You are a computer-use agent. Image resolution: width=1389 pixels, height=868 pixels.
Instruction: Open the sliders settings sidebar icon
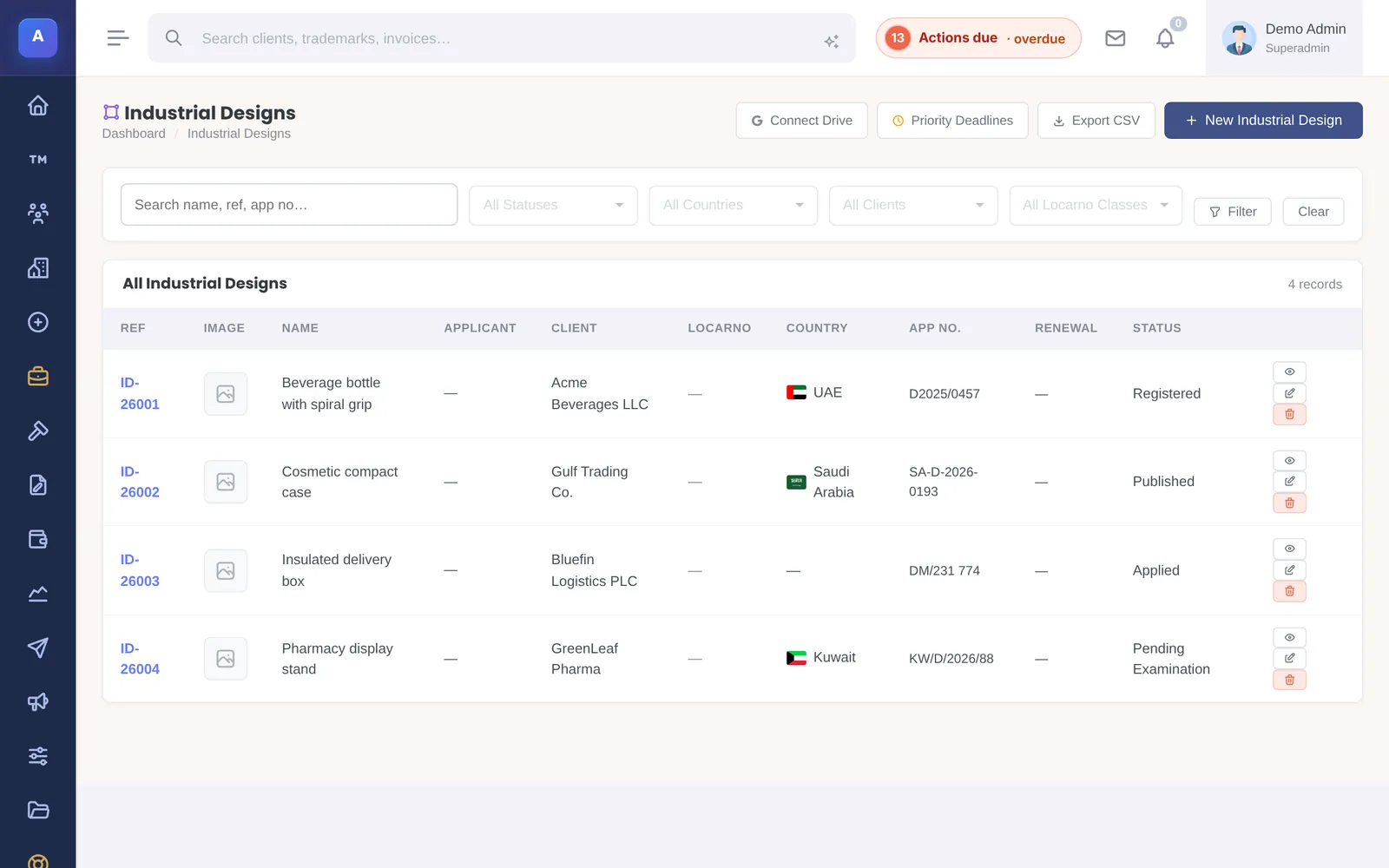click(37, 756)
